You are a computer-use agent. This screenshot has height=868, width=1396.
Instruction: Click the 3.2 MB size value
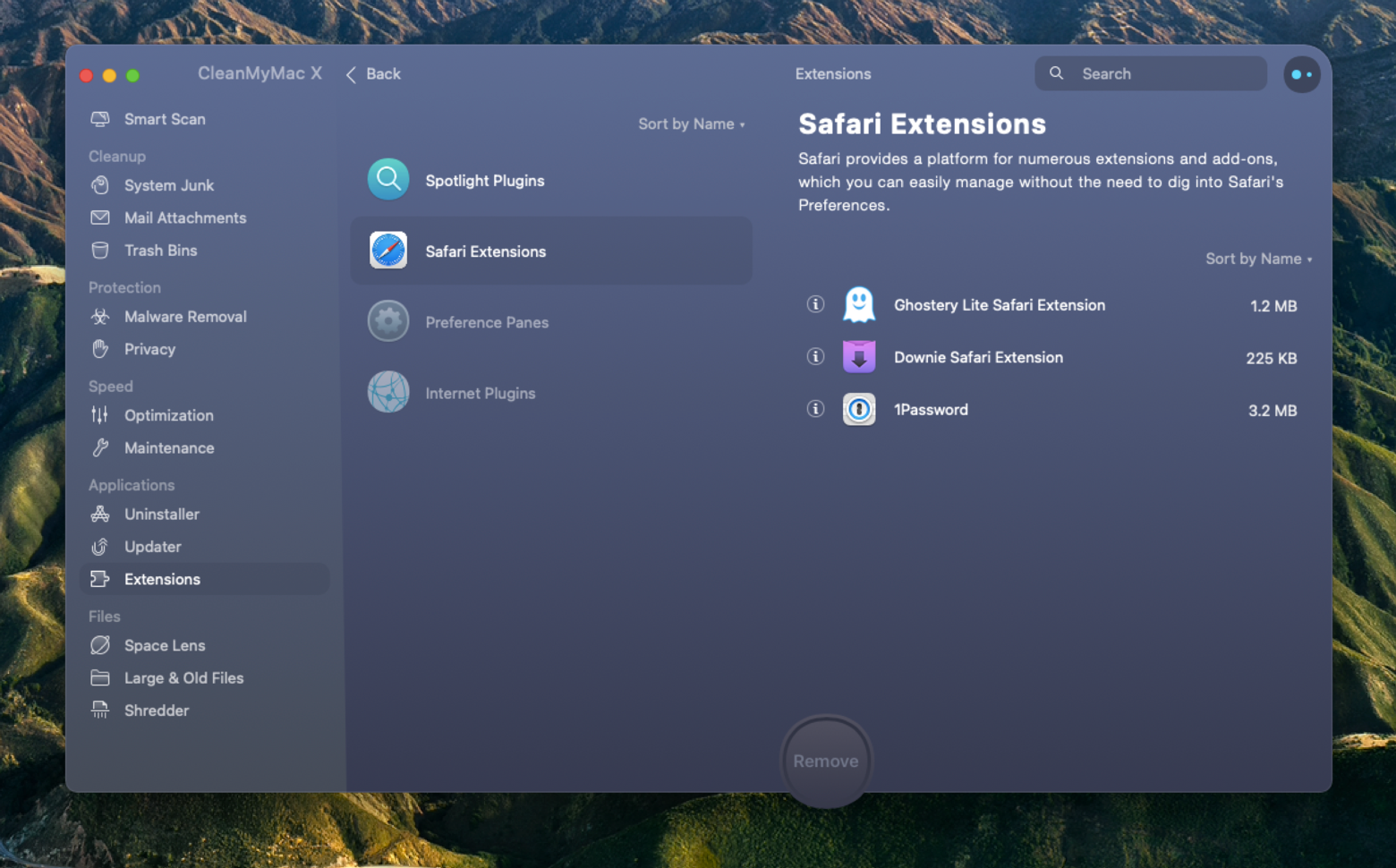tap(1273, 411)
